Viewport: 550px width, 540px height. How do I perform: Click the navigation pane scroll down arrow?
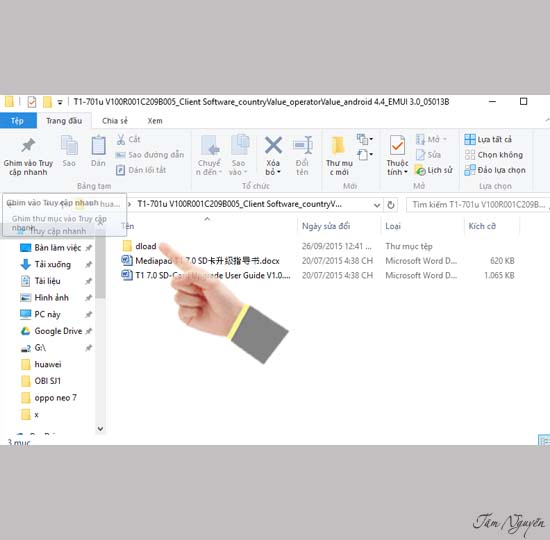[100, 428]
